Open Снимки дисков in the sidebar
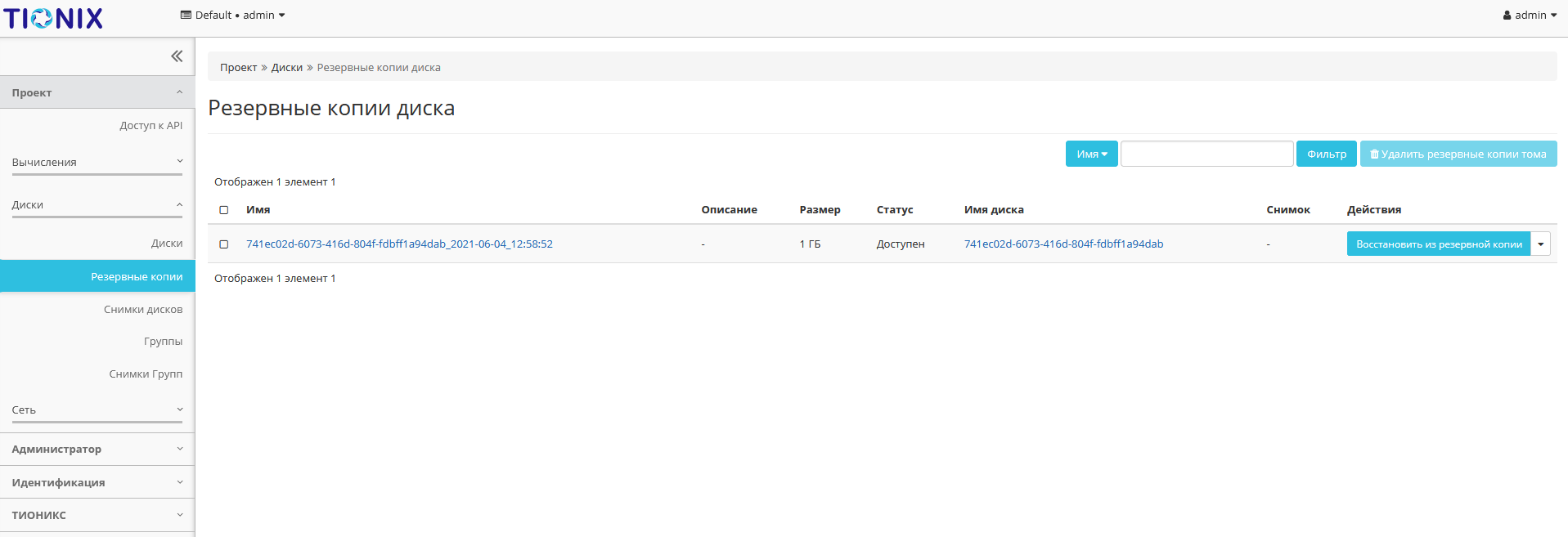This screenshot has width=1568, height=537. pos(143,310)
